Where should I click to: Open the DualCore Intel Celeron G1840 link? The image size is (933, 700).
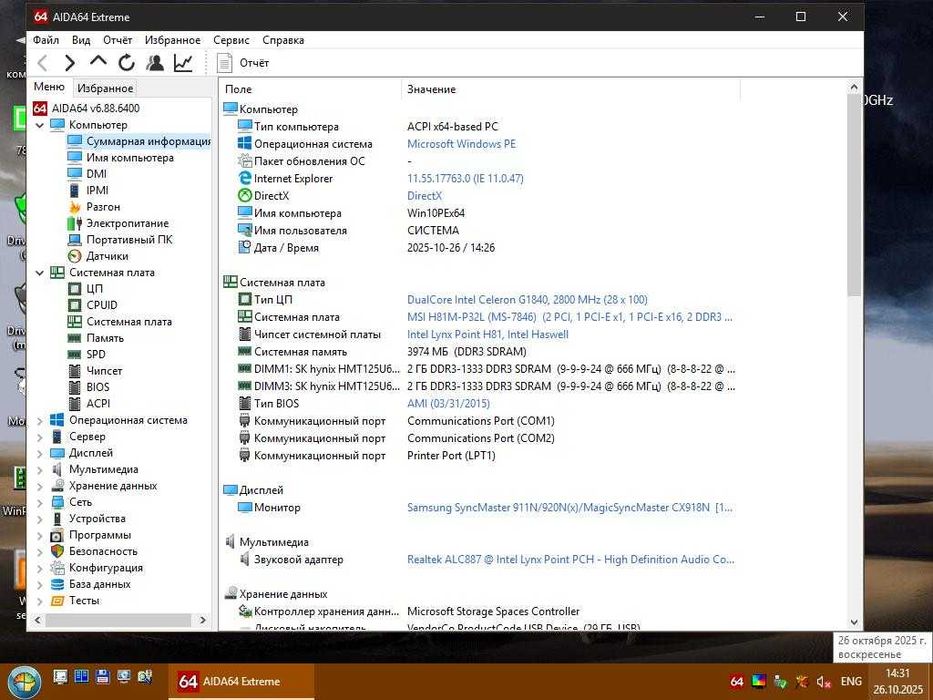coord(527,299)
